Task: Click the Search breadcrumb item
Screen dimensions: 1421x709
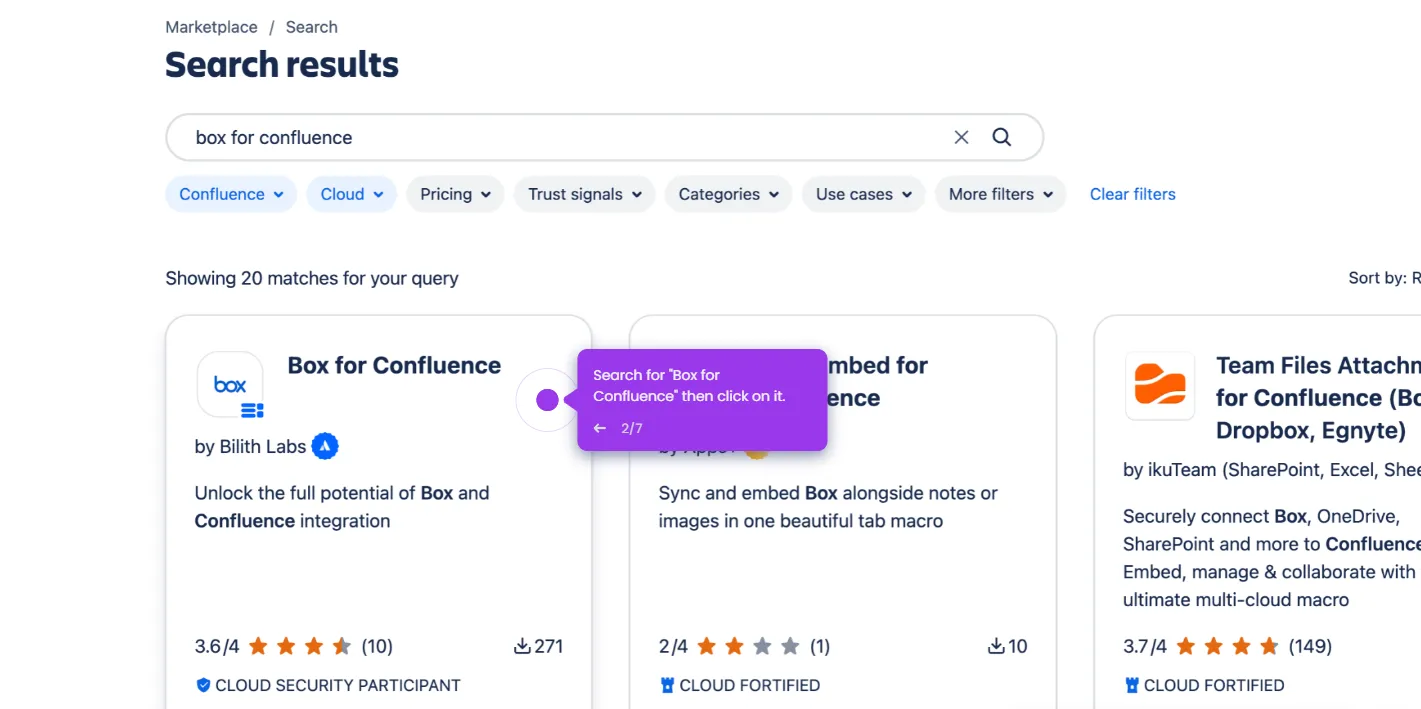Action: point(312,27)
